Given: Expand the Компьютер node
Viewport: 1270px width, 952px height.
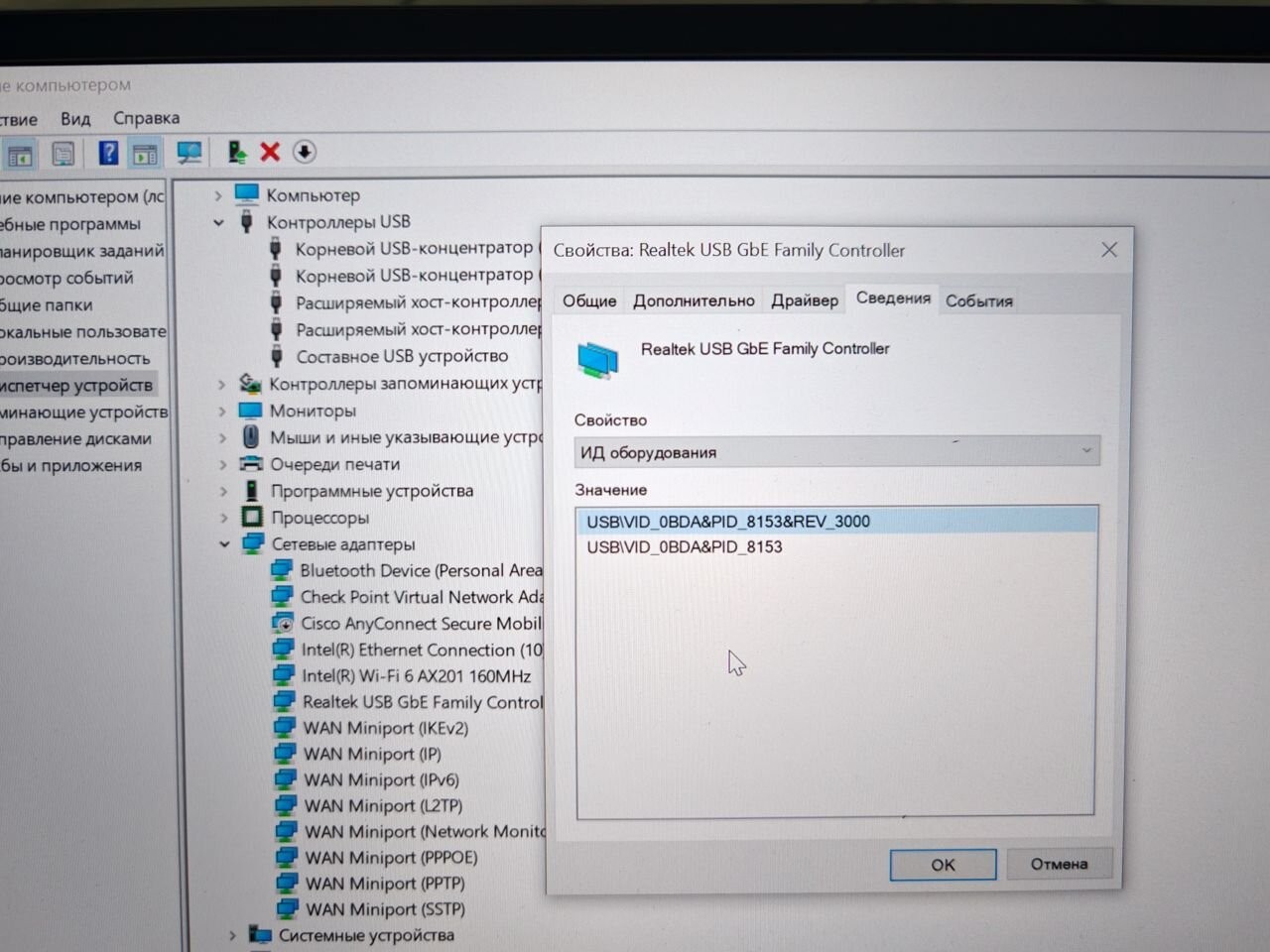Looking at the screenshot, I should [218, 195].
